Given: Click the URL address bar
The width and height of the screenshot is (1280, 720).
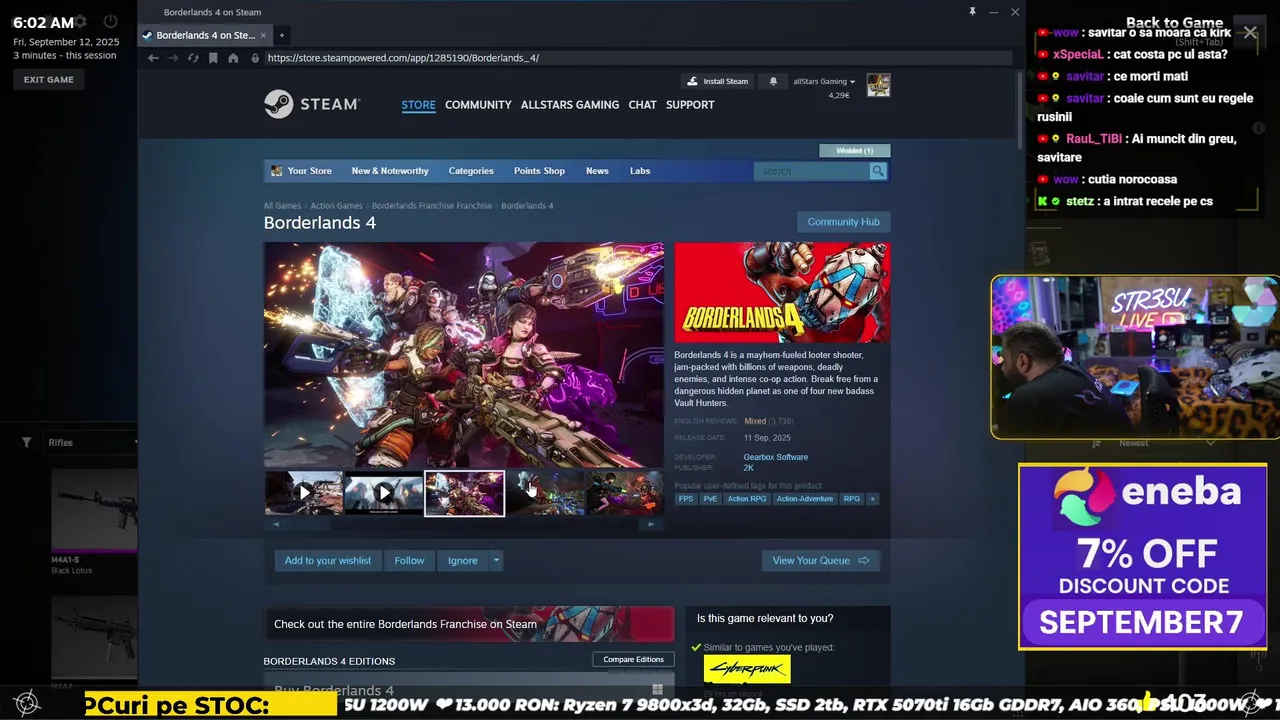Looking at the screenshot, I should pos(630,58).
